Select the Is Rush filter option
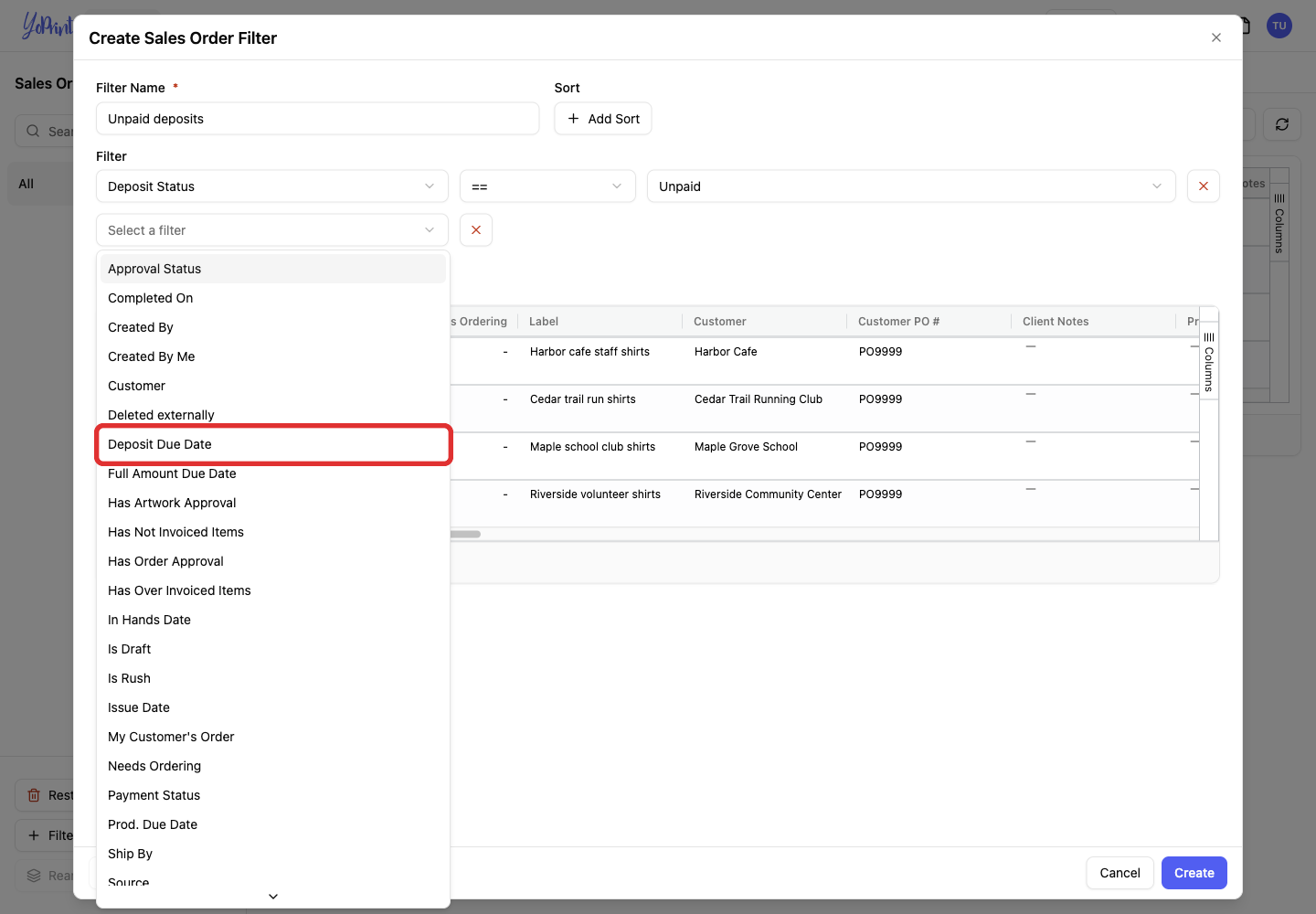The image size is (1316, 914). (273, 678)
